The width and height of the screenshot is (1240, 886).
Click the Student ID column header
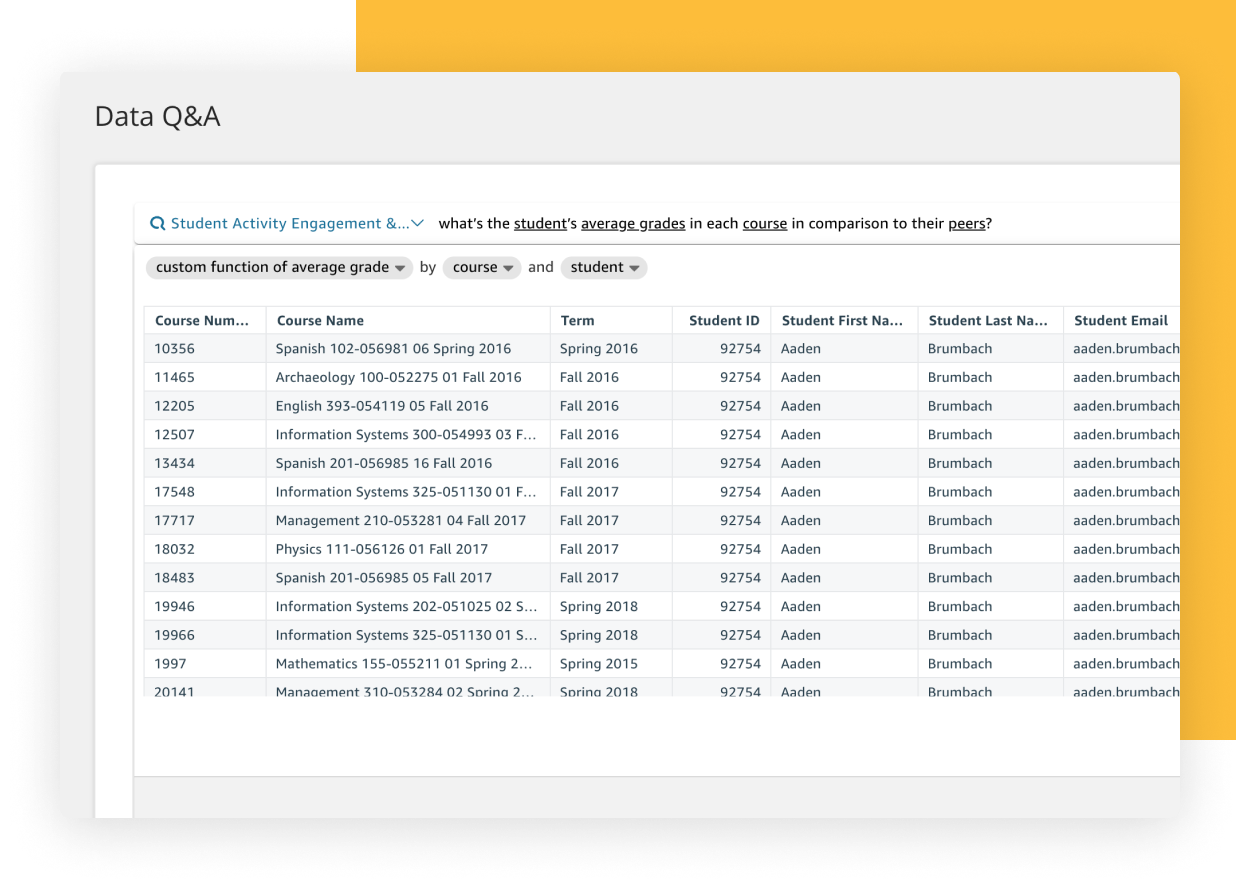point(724,321)
